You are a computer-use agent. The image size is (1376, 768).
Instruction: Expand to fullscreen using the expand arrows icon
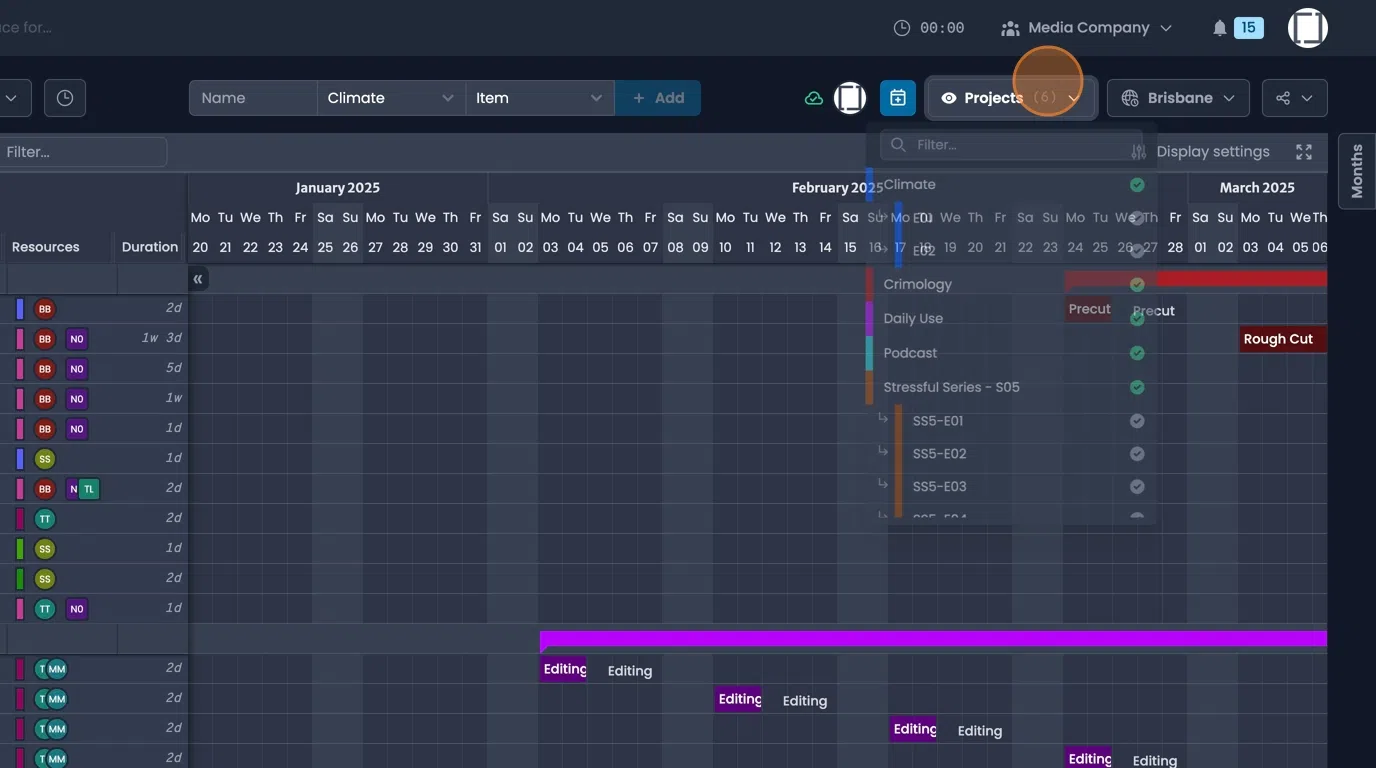(x=1303, y=151)
